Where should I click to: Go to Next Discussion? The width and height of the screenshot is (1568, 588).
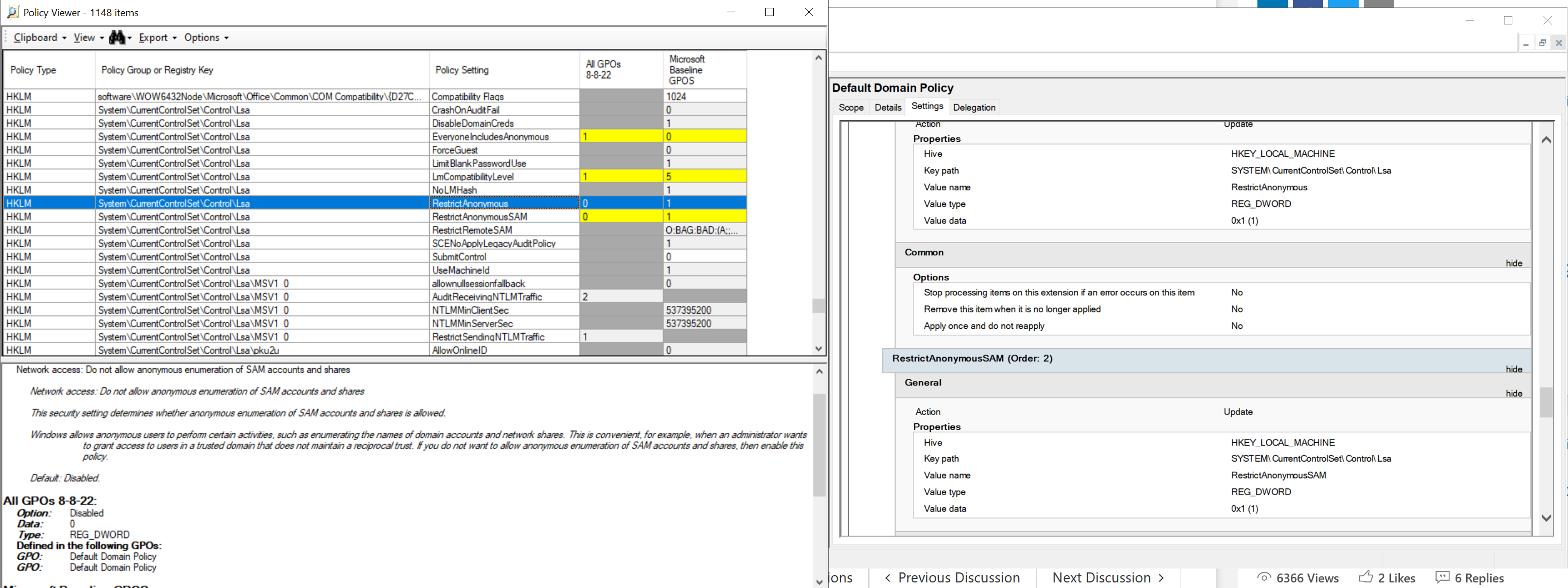coord(1101,577)
